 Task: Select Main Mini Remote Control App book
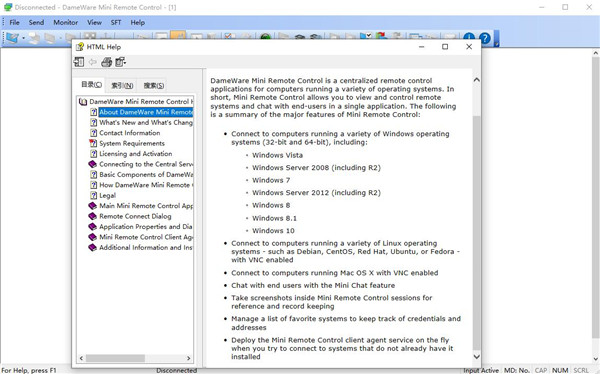coord(146,206)
